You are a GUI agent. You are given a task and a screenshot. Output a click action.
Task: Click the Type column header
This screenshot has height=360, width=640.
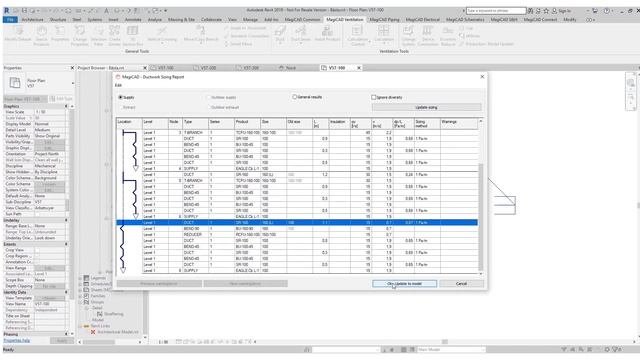[195, 124]
